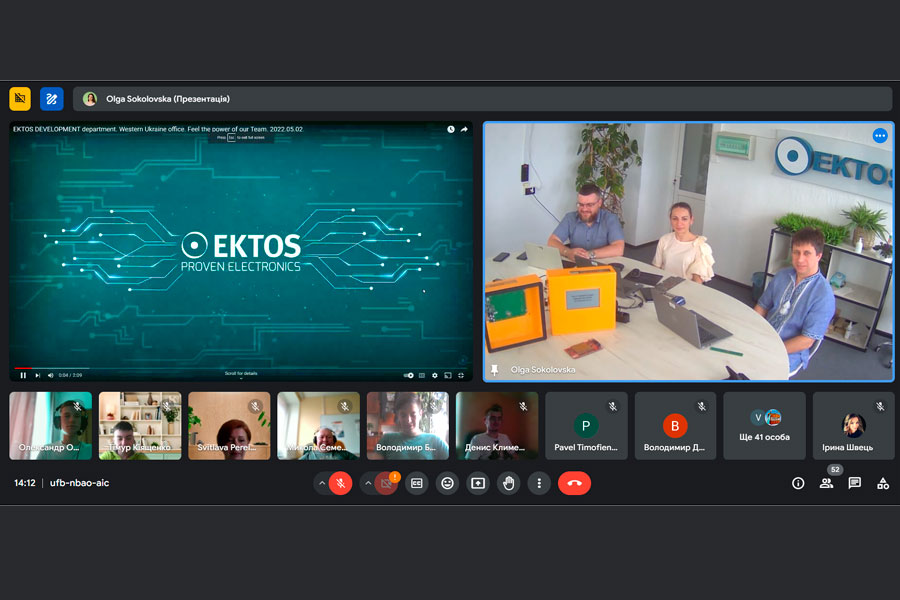Click the EKTOS video title text
Image resolution: width=900 pixels, height=600 pixels.
tap(158, 129)
